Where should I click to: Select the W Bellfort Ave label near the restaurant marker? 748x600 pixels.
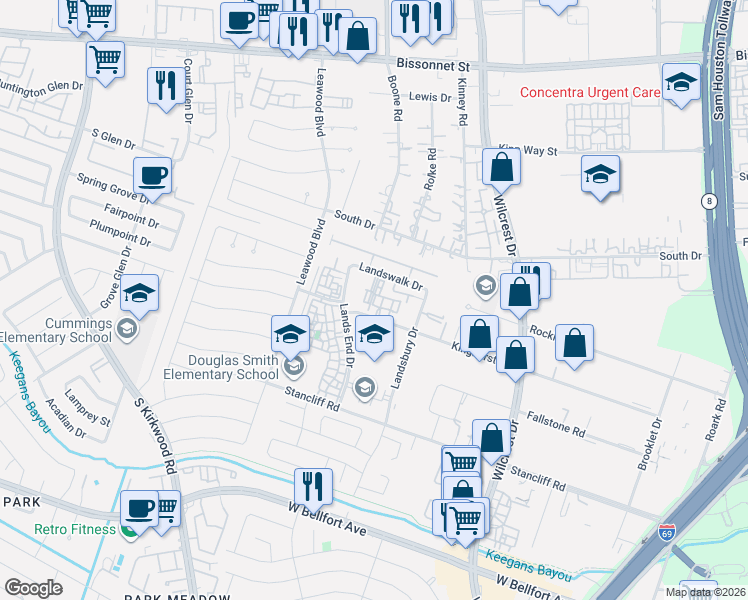327,519
